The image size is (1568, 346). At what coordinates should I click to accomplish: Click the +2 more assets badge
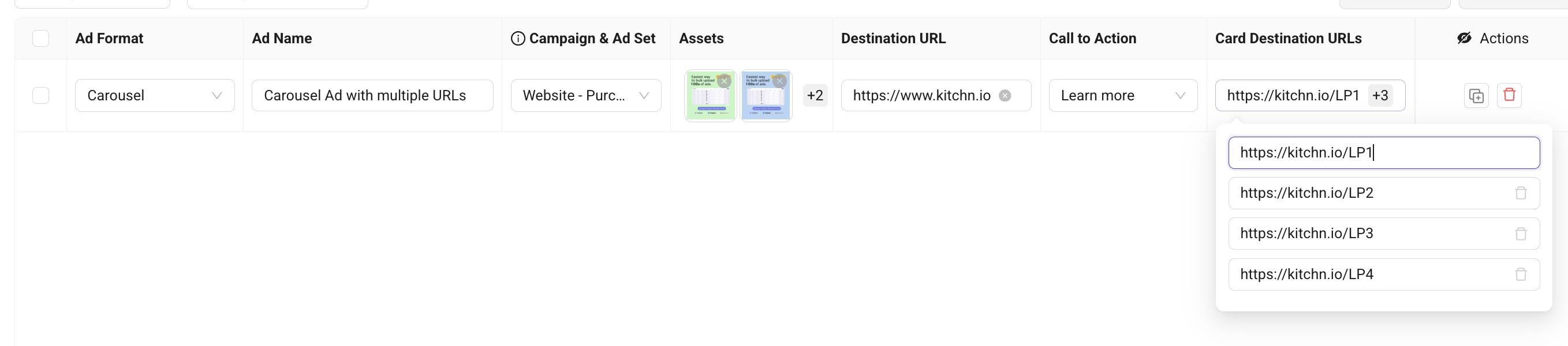pos(815,96)
